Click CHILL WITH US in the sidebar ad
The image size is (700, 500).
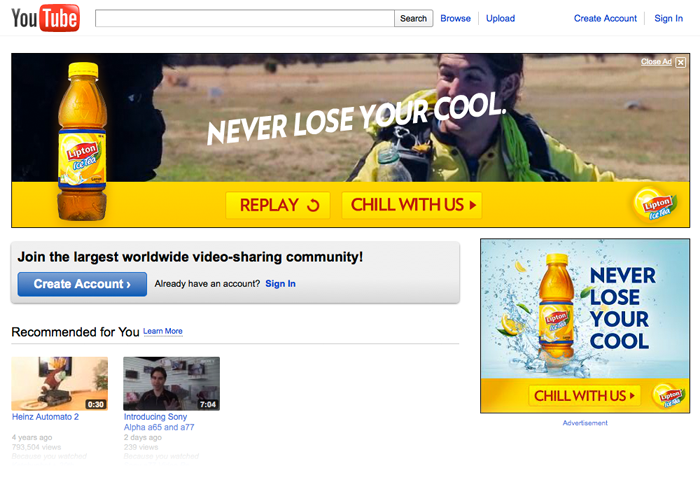(584, 396)
